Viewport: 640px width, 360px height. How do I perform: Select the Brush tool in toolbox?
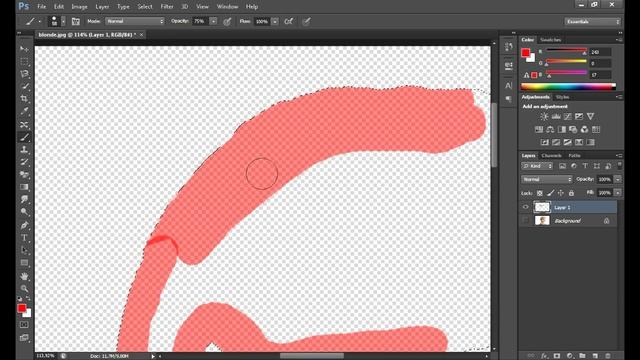point(24,137)
